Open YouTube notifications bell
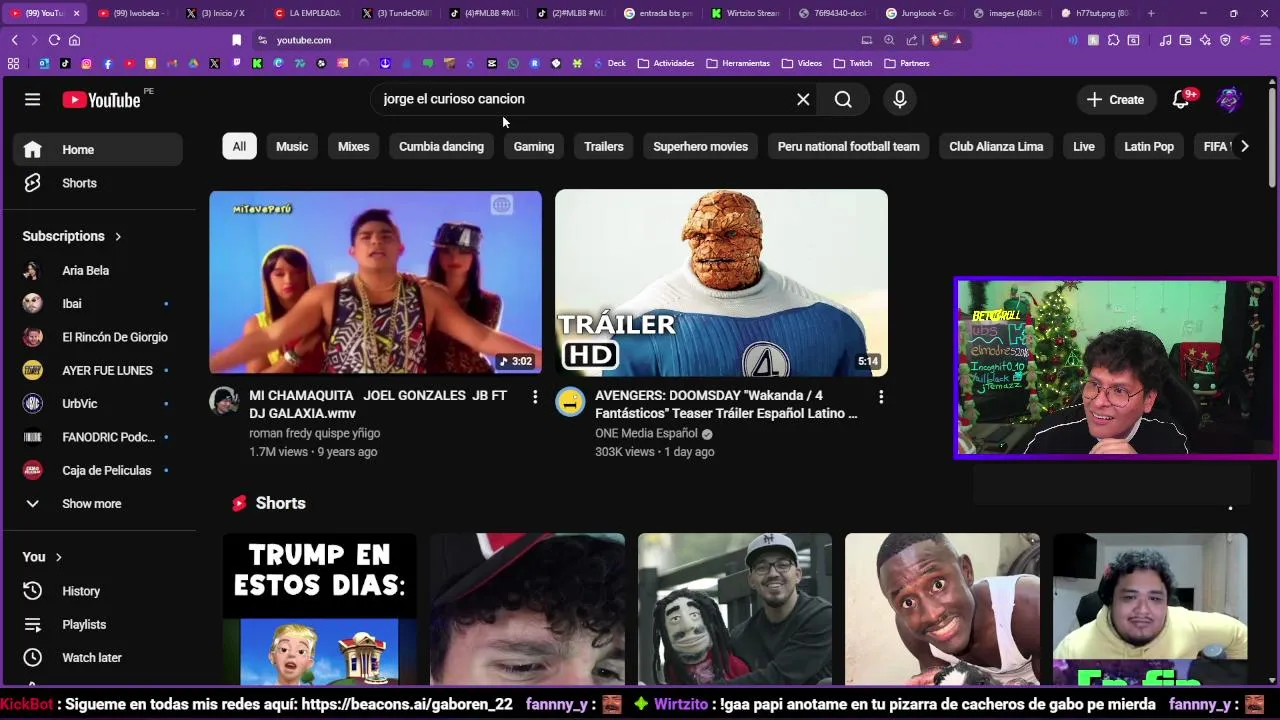This screenshot has height=720, width=1280. 1181,99
